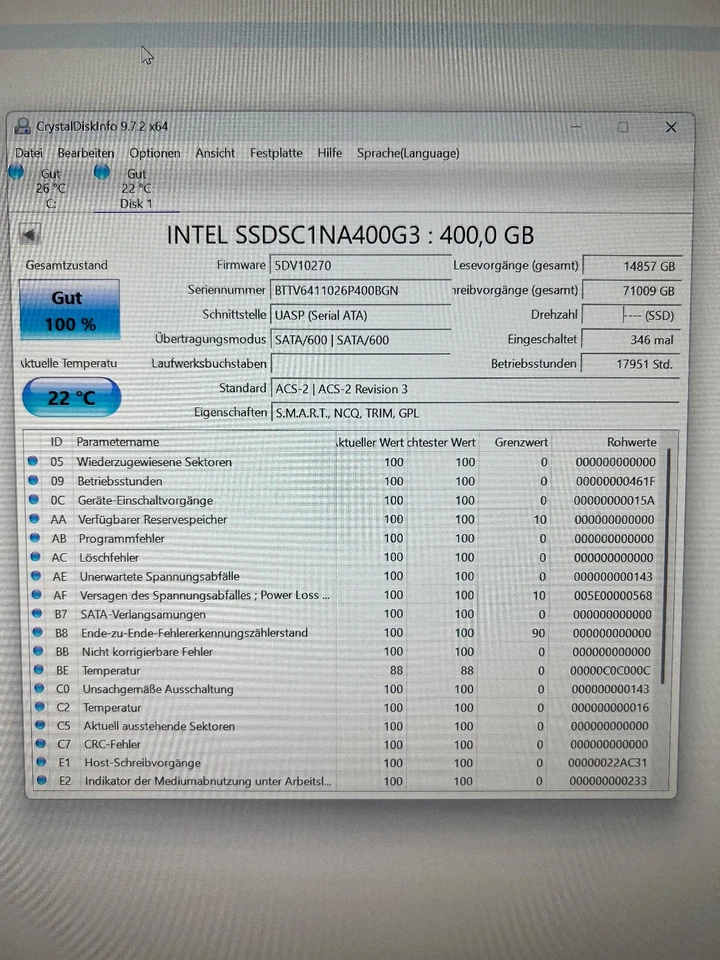Click the Betriebsstunden value 17951 Std.
Screen dimensions: 720x960
629,364
